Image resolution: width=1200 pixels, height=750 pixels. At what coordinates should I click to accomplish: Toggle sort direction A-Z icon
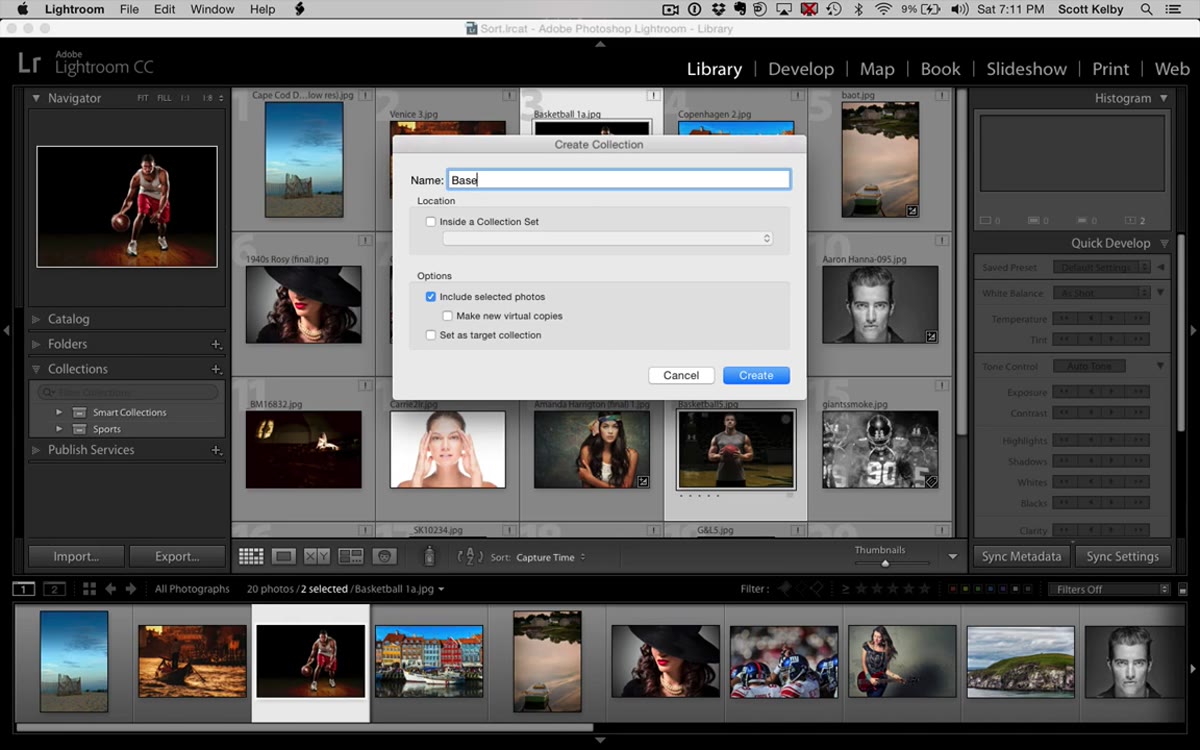tap(470, 557)
